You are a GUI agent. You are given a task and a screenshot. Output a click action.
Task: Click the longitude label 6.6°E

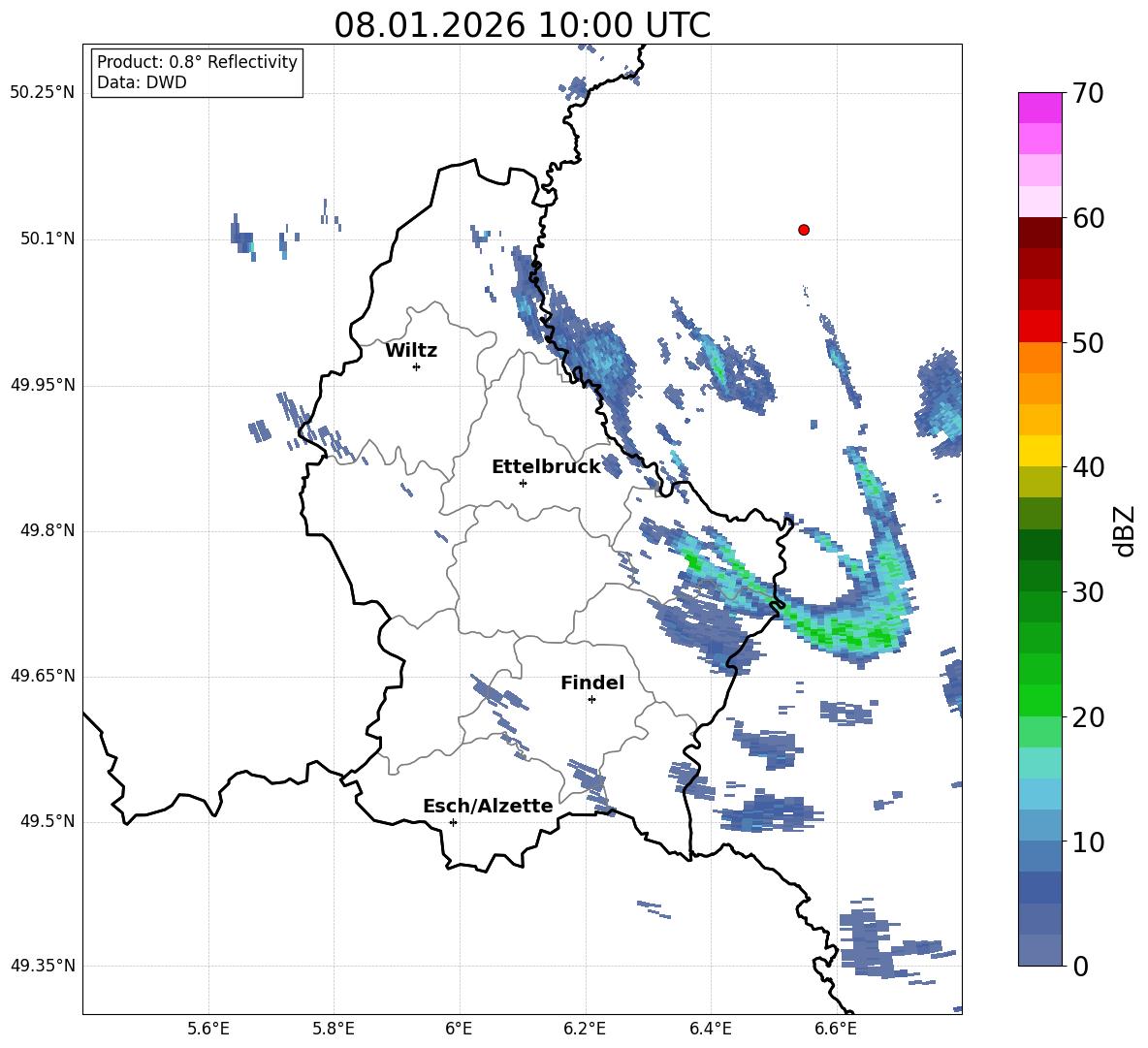coord(836,1029)
